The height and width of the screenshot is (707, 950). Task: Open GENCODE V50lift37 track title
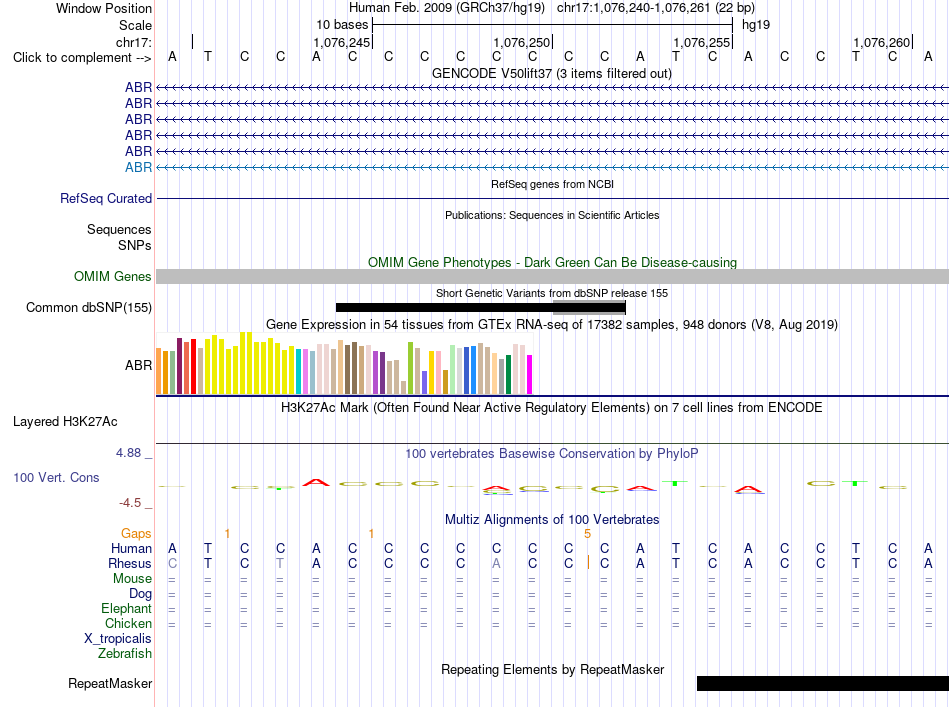pos(551,73)
